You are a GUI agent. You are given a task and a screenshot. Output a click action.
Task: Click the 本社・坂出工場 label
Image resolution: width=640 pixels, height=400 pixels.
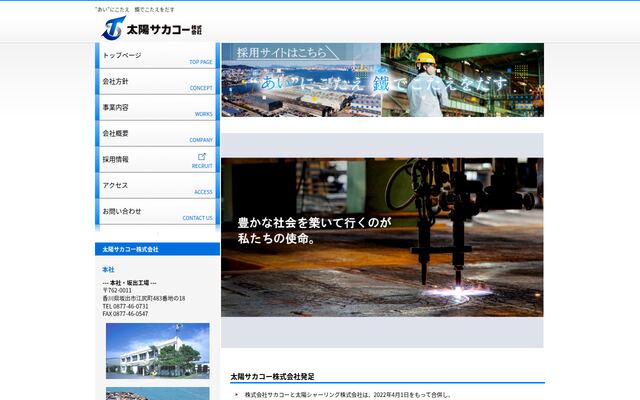coord(129,283)
